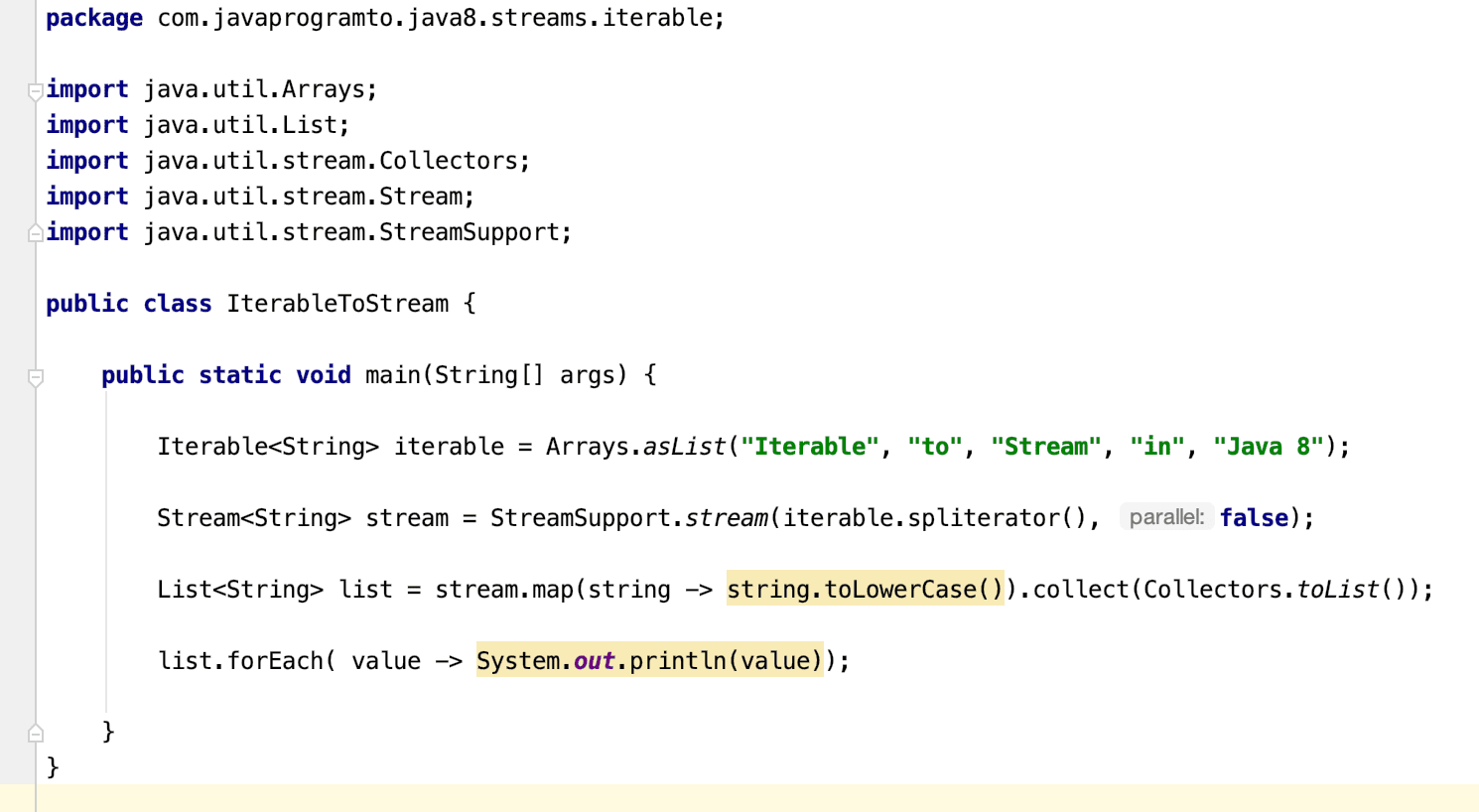Click the highlighted System.out.println(value) code
This screenshot has height=812, width=1479.
tap(648, 660)
